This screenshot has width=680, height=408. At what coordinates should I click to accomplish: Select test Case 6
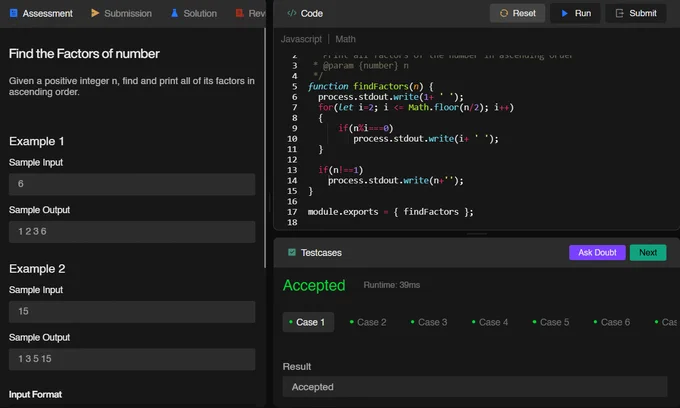pyautogui.click(x=611, y=322)
